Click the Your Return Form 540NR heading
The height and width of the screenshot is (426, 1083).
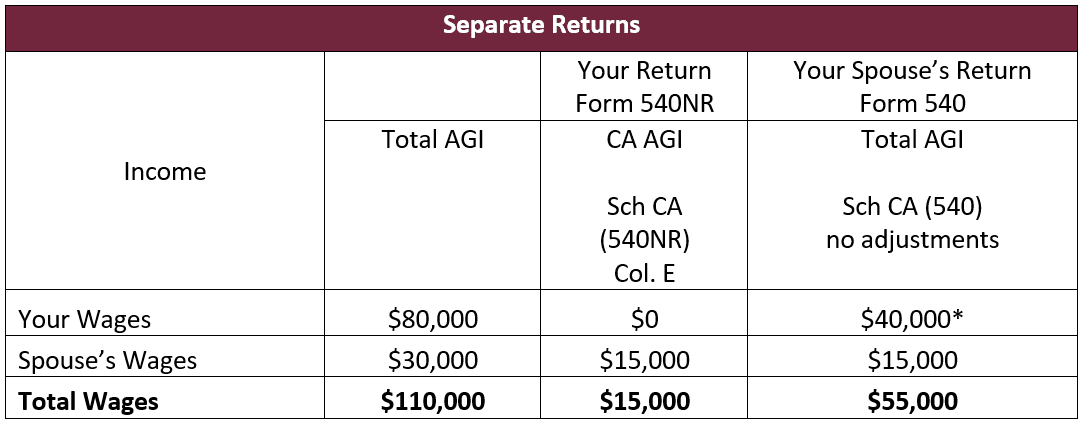[644, 86]
